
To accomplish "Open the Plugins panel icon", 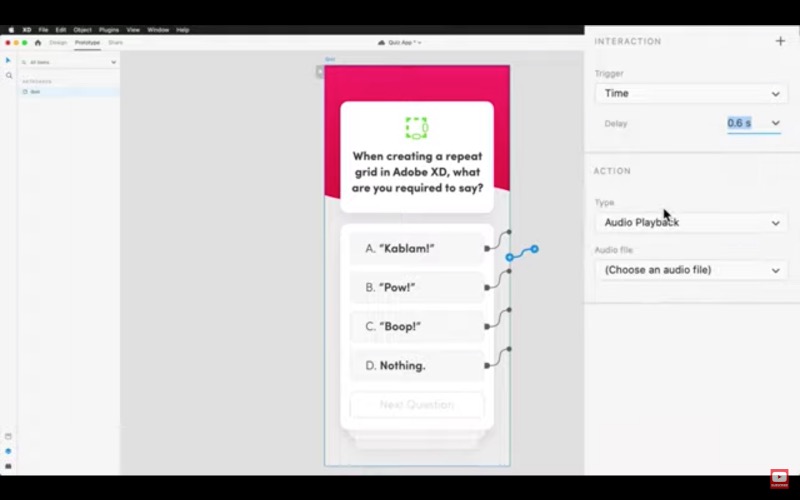I will coord(8,466).
